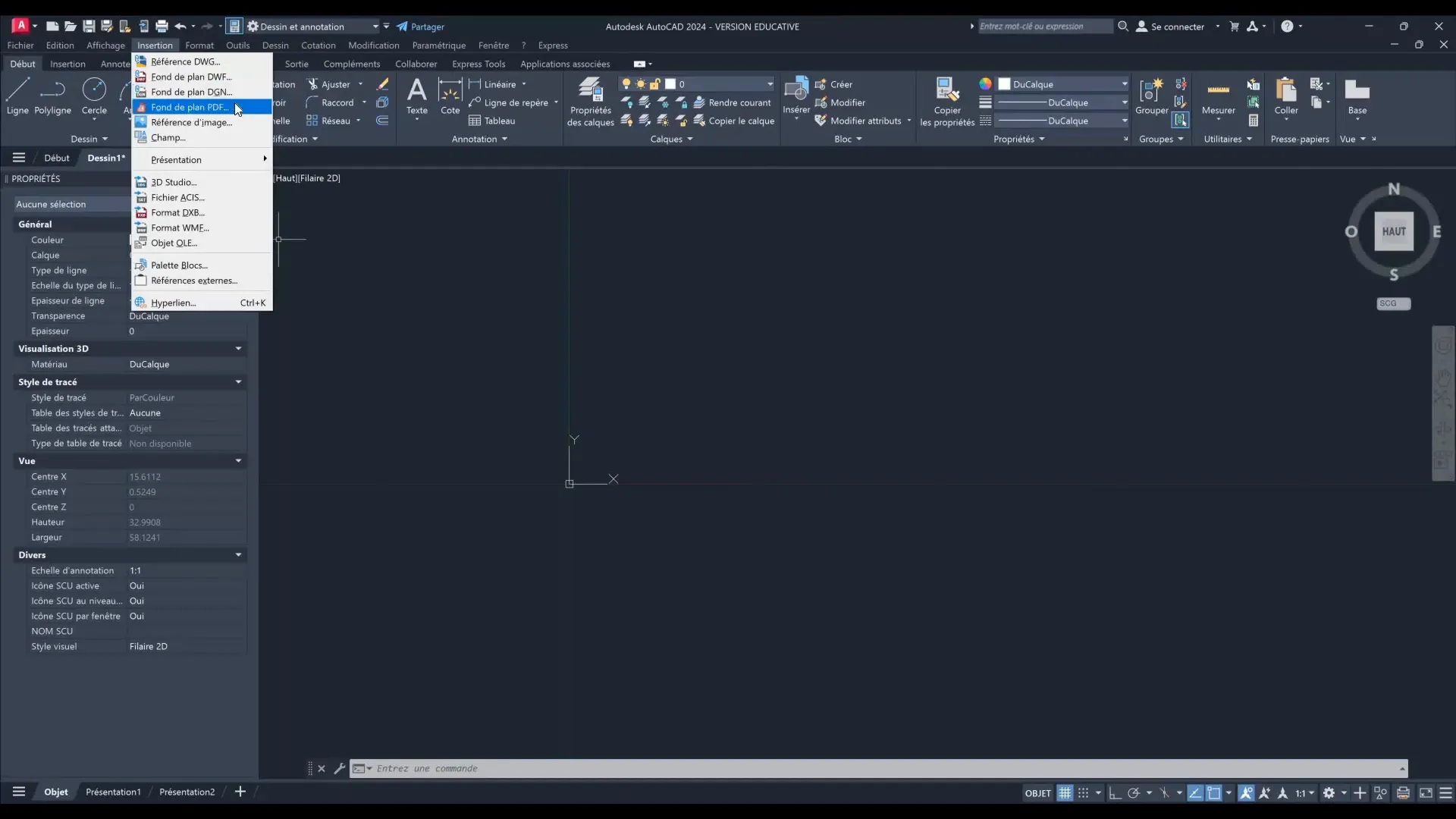Image resolution: width=1456 pixels, height=819 pixels.
Task: Click the Tableau icon
Action: tap(491, 121)
